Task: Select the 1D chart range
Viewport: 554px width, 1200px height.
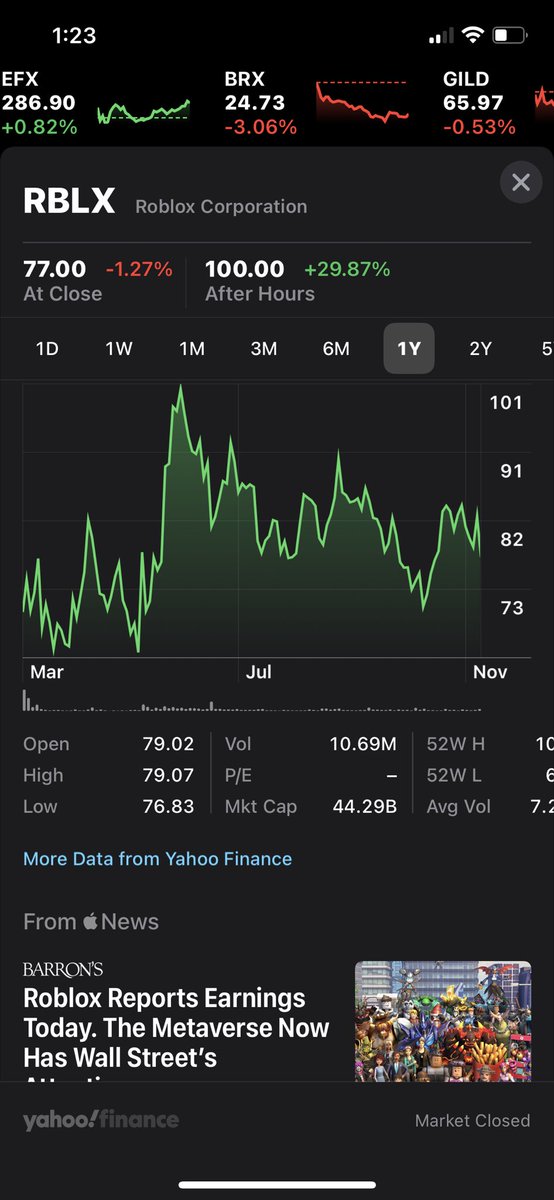Action: [47, 349]
